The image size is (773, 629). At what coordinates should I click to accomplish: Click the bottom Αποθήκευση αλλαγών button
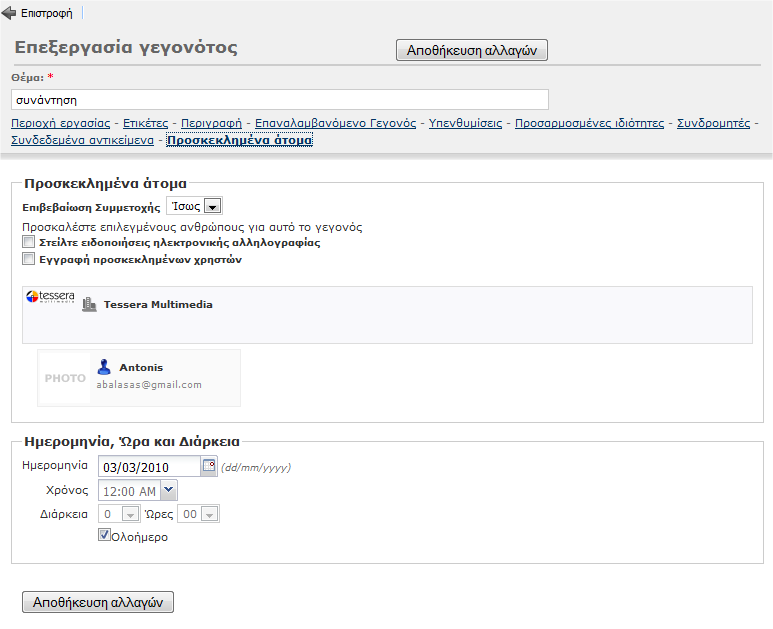pos(98,602)
